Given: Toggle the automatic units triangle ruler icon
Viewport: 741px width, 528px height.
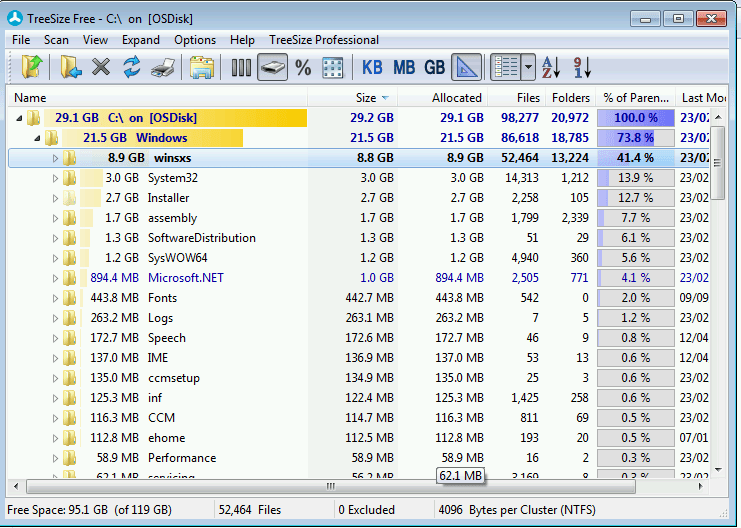Looking at the screenshot, I should (466, 67).
